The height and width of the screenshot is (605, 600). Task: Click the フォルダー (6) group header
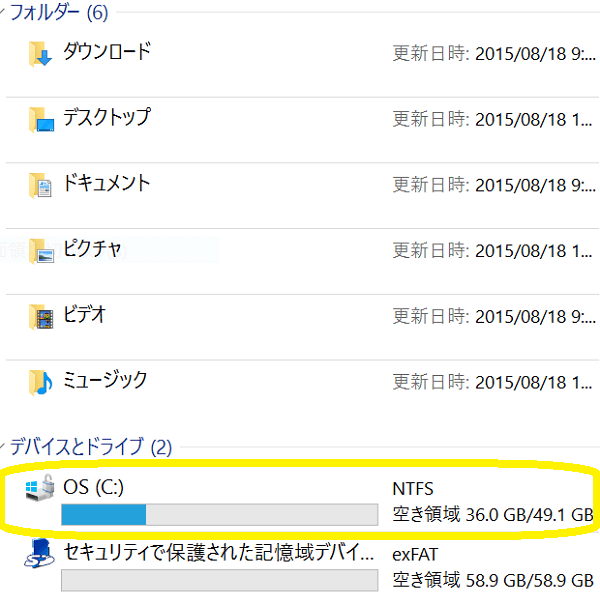coord(59,12)
